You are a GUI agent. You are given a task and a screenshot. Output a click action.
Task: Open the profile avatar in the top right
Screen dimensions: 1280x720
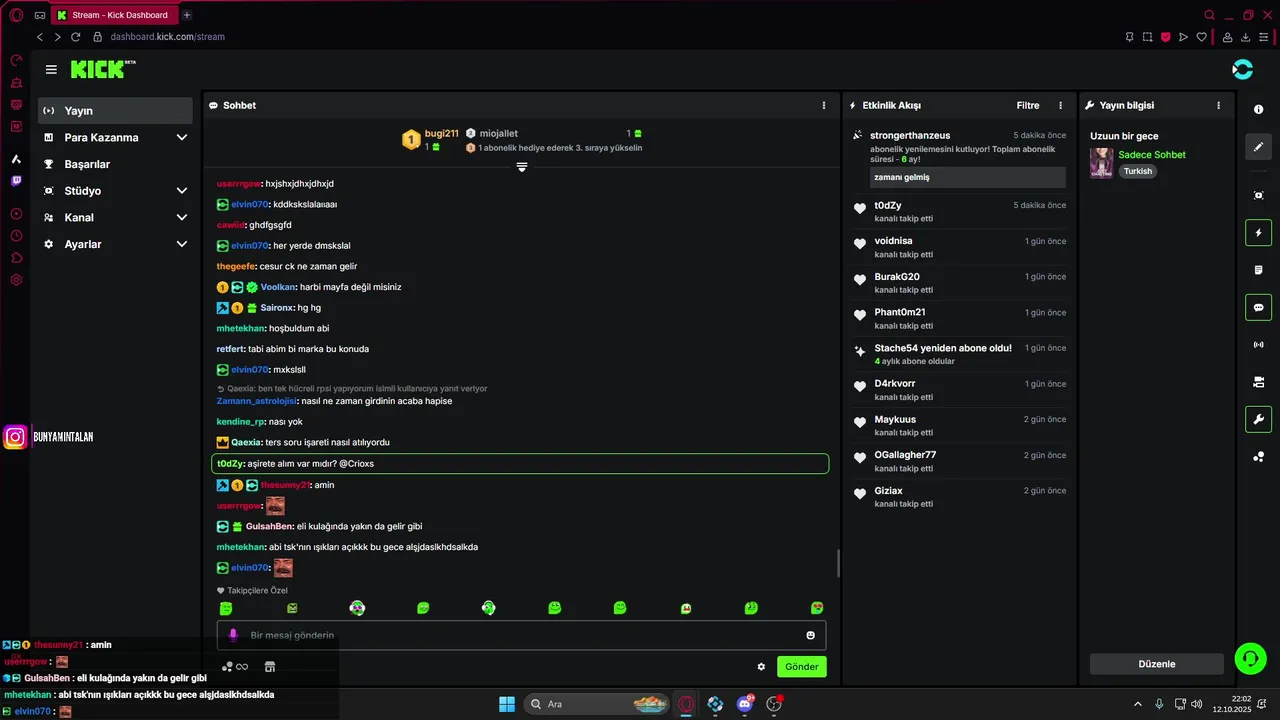pyautogui.click(x=1242, y=69)
